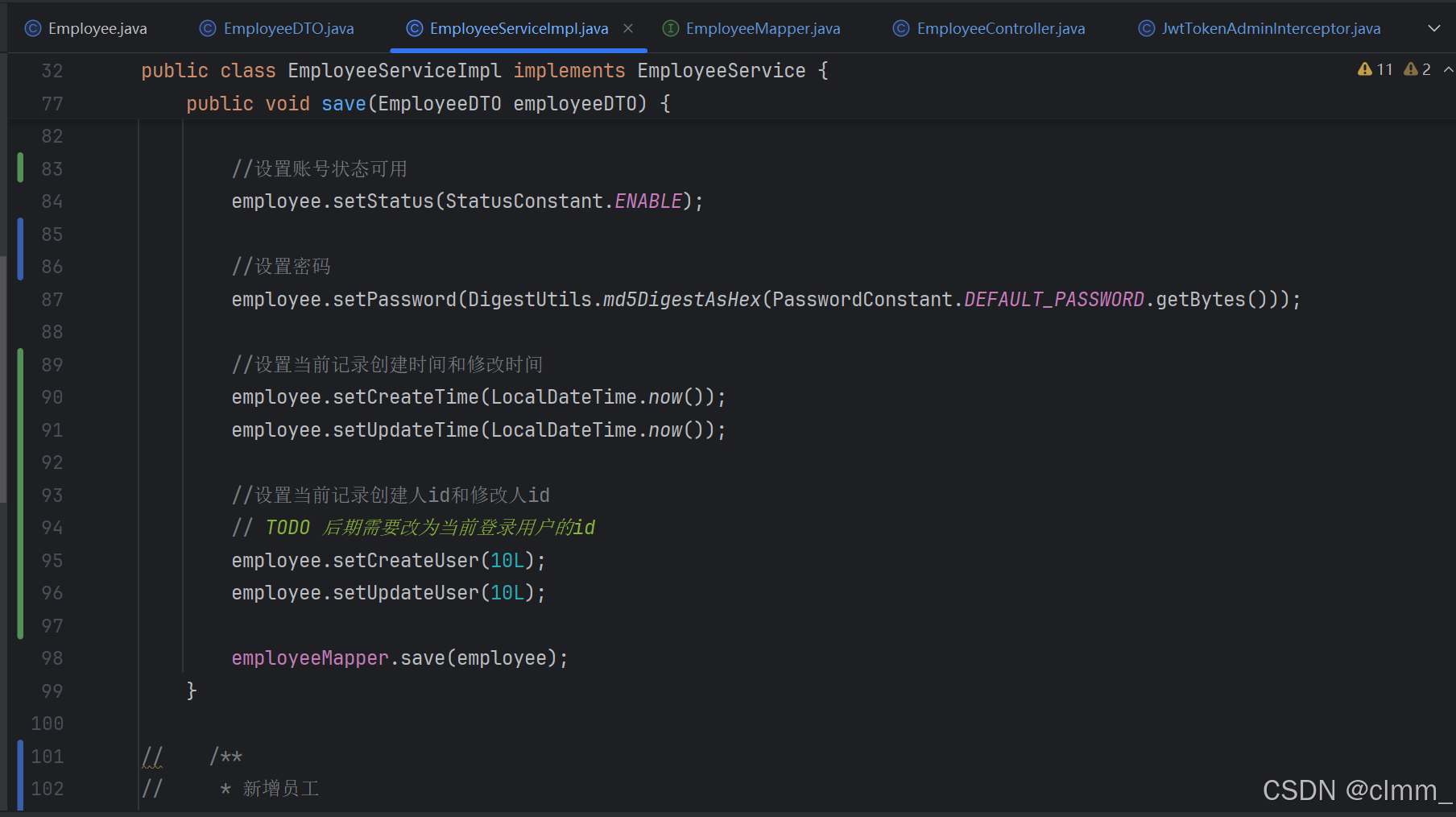Click the warning indicator showing 11
The height and width of the screenshot is (817, 1456).
(1374, 69)
